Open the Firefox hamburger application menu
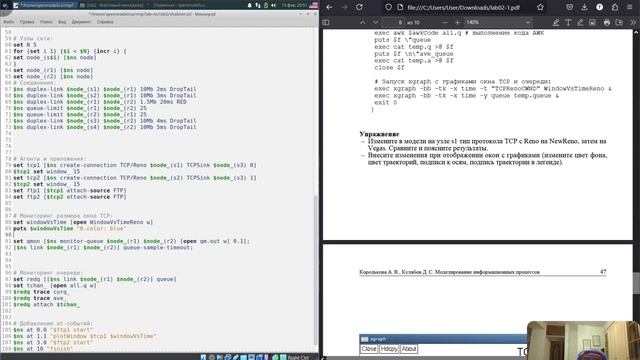This screenshot has height=360, width=640. point(629,7)
